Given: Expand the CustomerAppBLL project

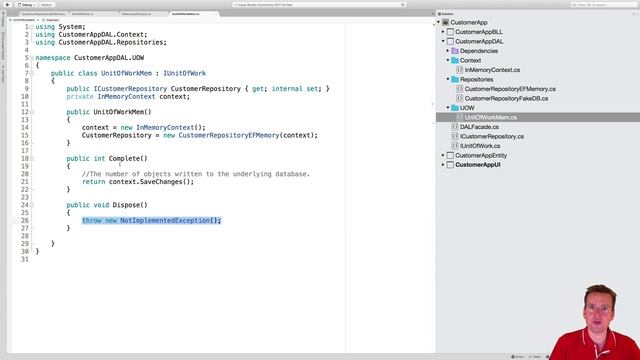Looking at the screenshot, I should coord(443,32).
